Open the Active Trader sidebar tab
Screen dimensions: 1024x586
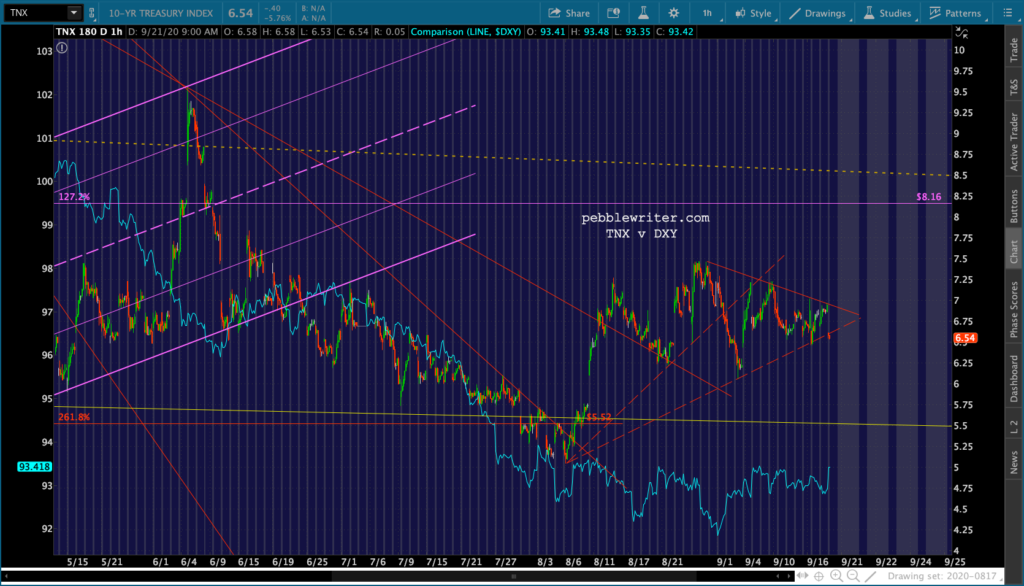click(1013, 142)
